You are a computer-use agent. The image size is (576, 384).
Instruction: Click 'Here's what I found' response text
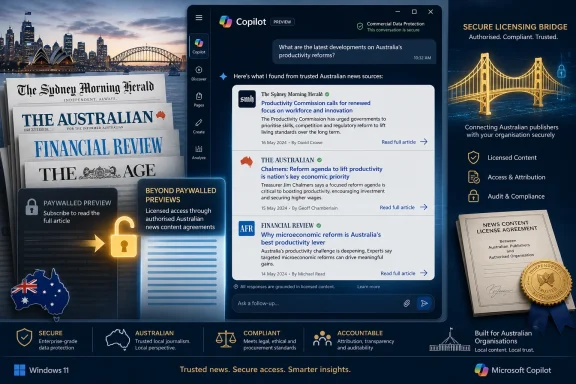[308, 76]
